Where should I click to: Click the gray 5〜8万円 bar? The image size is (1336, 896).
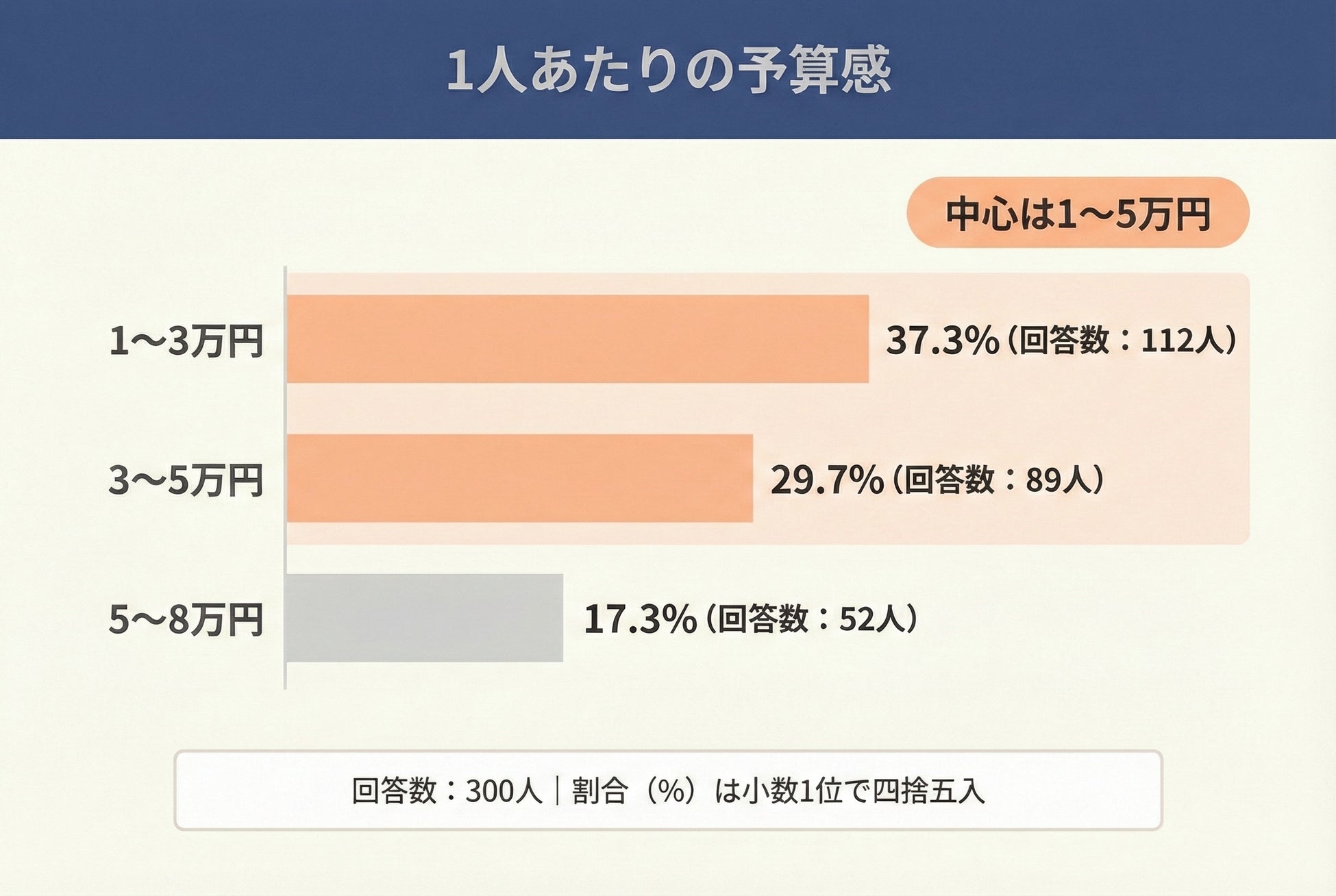tap(425, 618)
